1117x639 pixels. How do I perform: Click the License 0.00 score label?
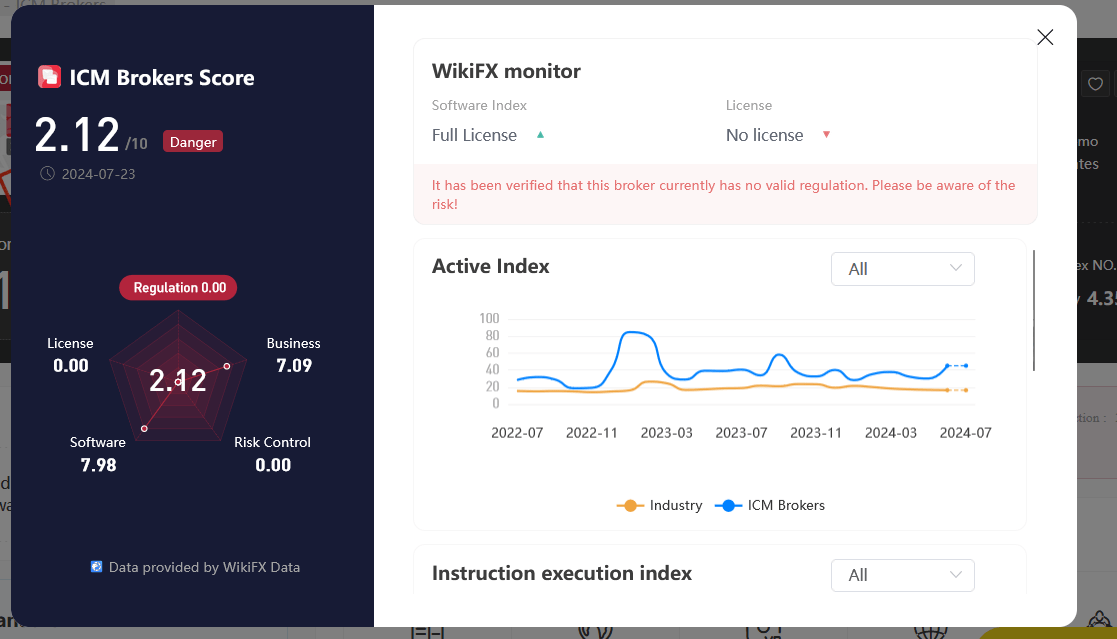pos(71,355)
